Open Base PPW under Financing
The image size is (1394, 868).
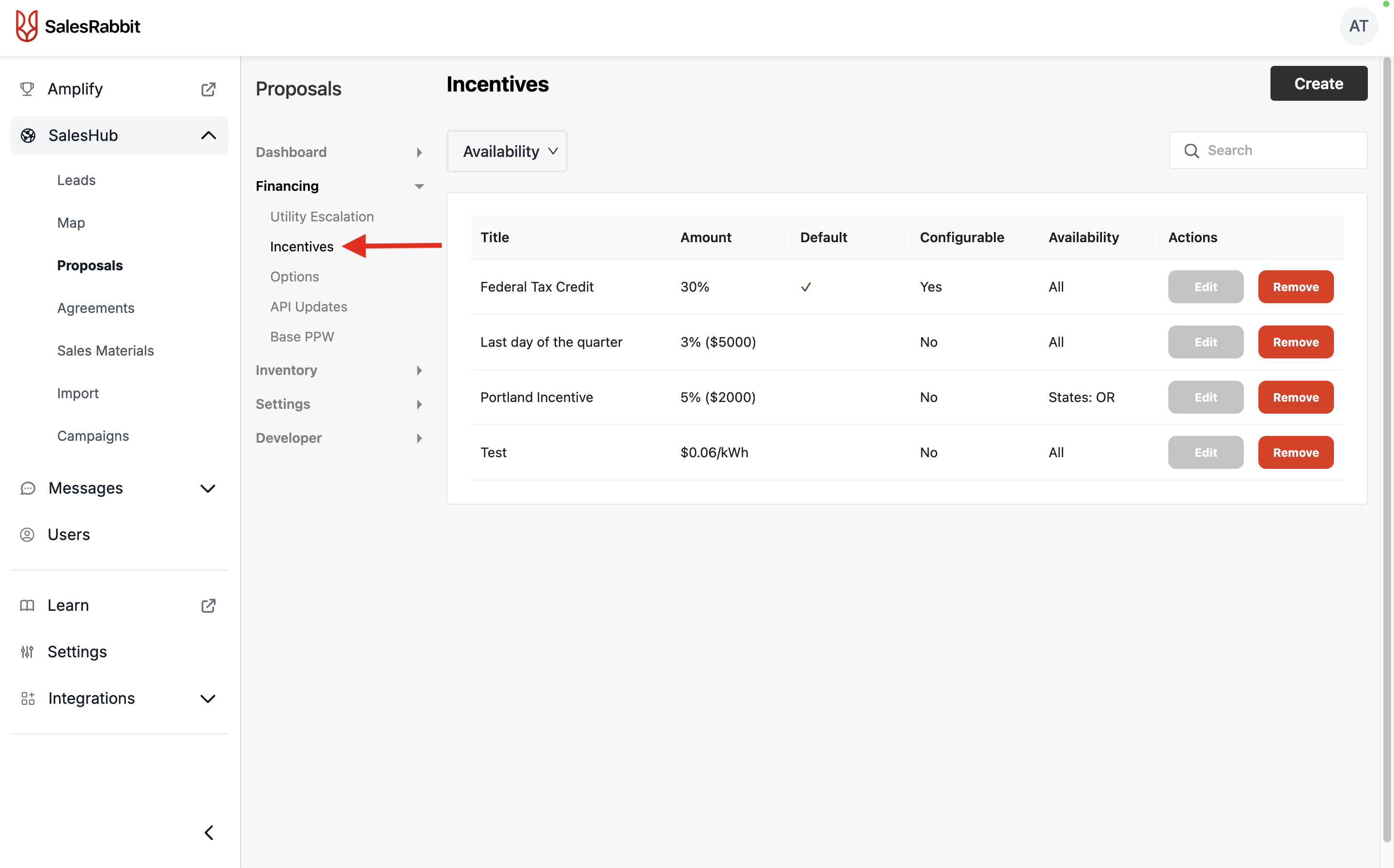point(302,337)
